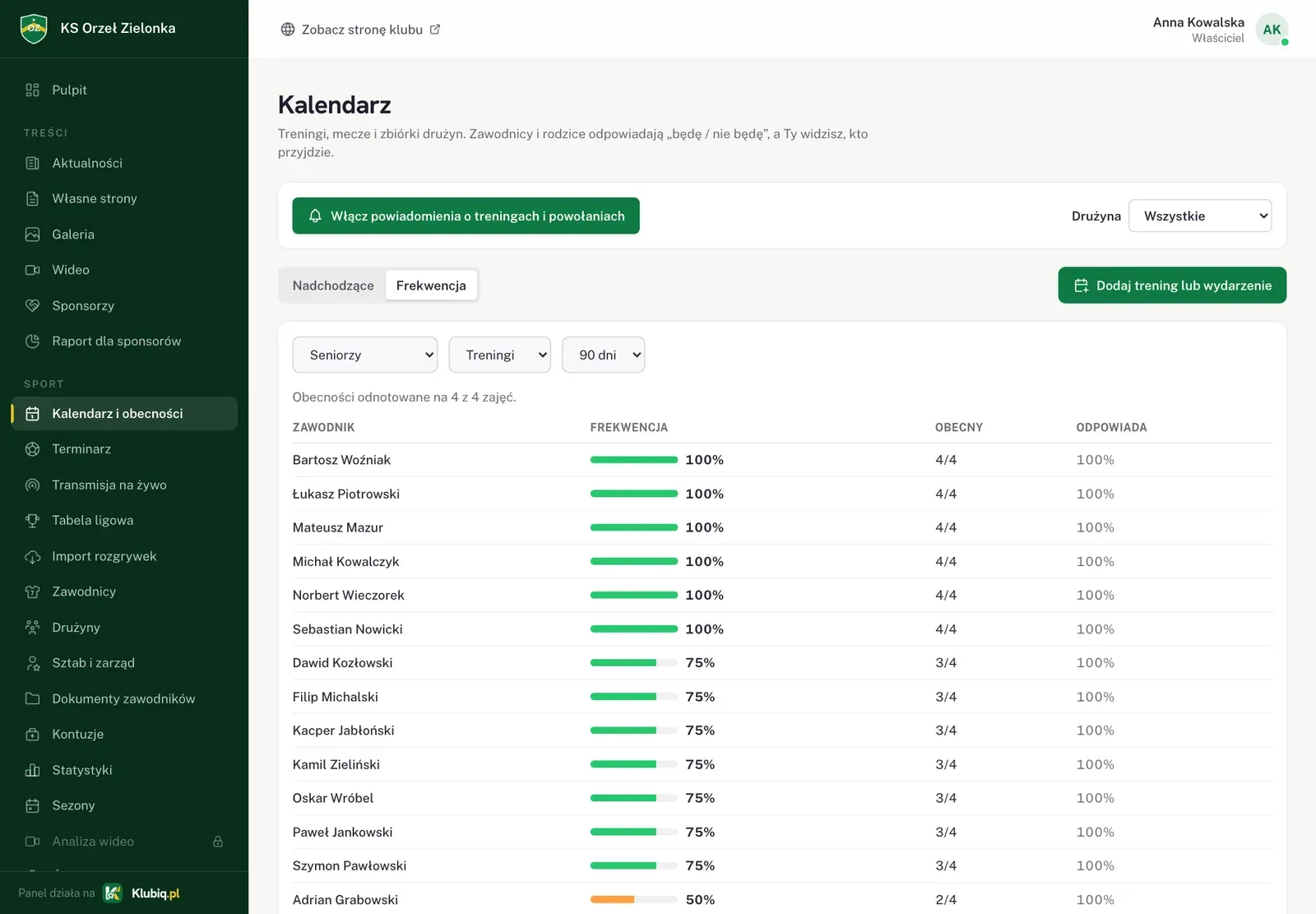Go to Sztab i zarząd menu item

point(124,663)
